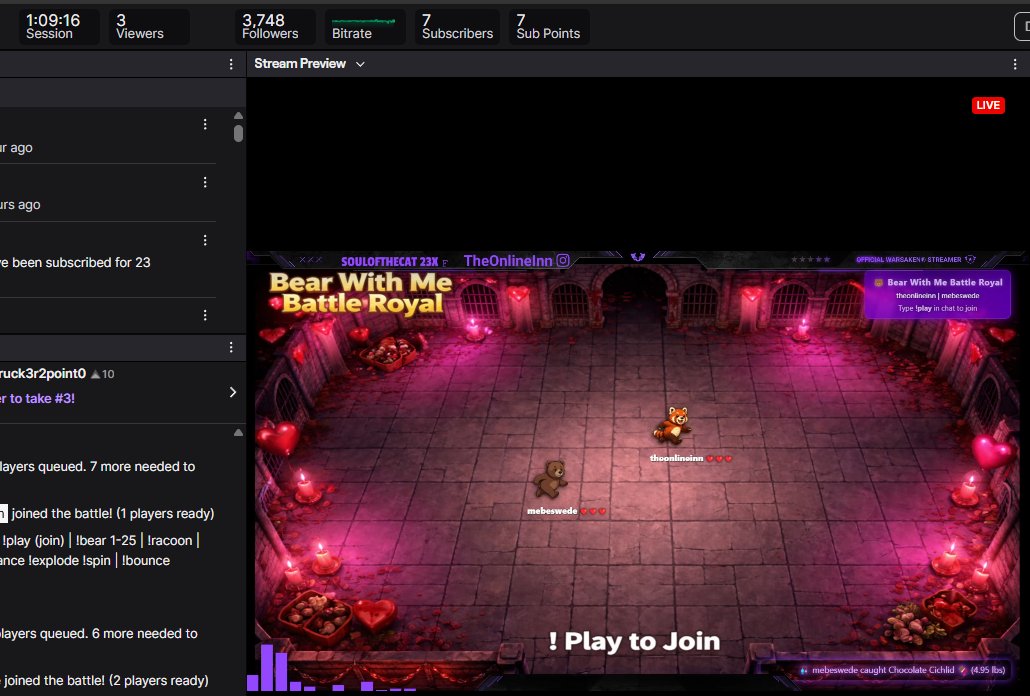Viewport: 1030px width, 696px height.
Task: Click the 've been subscribed for 23' message
Action: [76, 263]
